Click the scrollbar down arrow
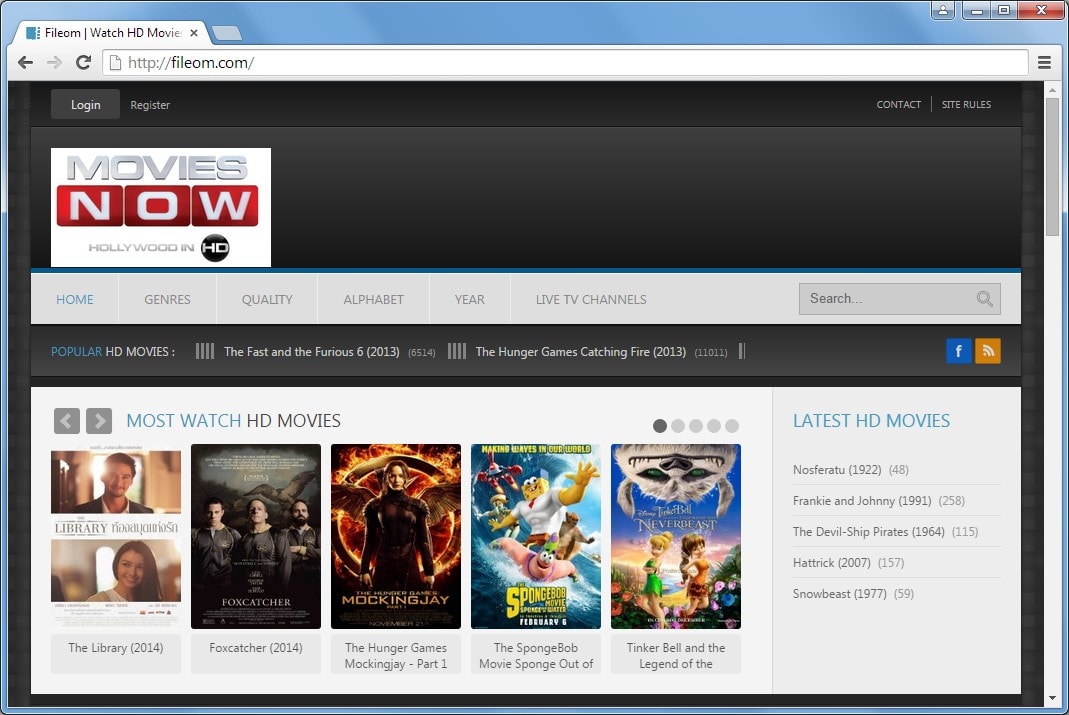The height and width of the screenshot is (715, 1069). coord(1052,699)
